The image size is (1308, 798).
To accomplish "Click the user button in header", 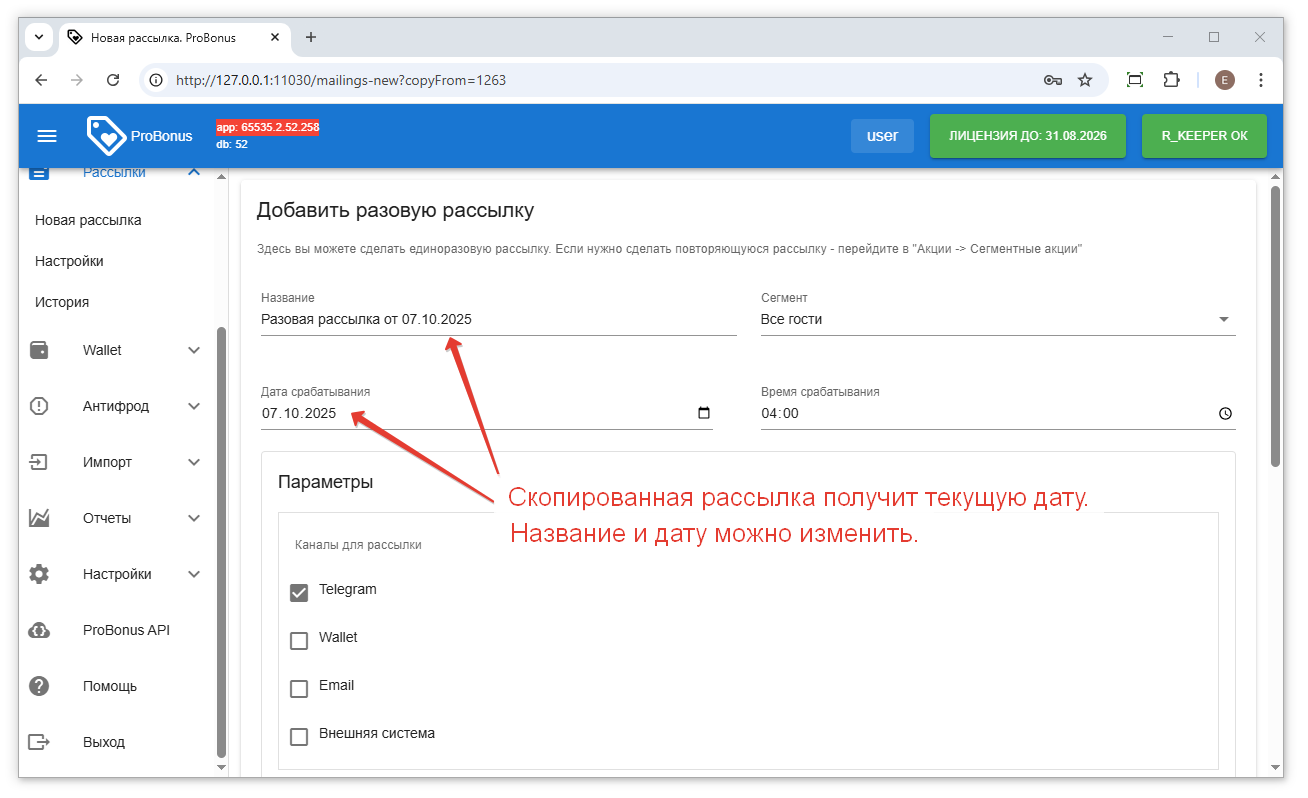I will tap(881, 136).
